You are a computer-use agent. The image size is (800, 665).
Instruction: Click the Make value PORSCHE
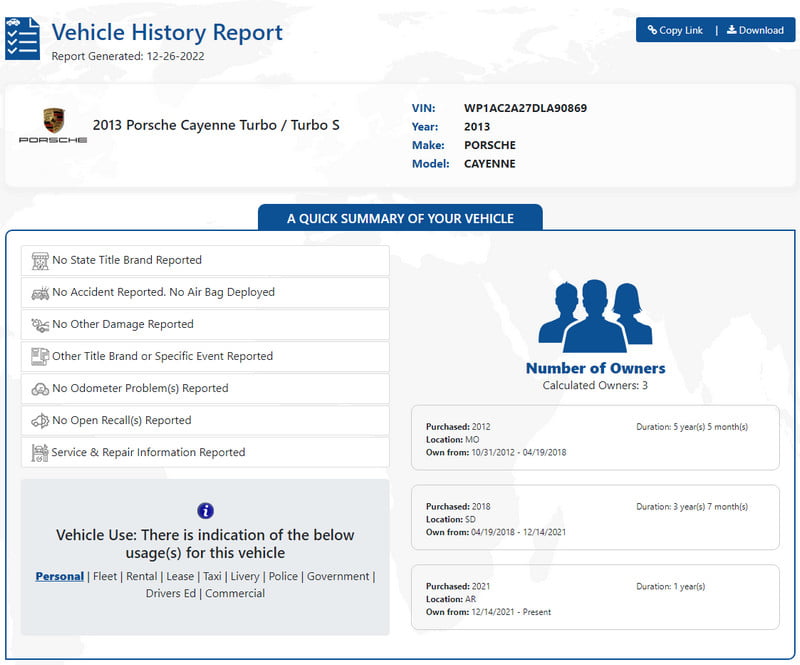(490, 145)
